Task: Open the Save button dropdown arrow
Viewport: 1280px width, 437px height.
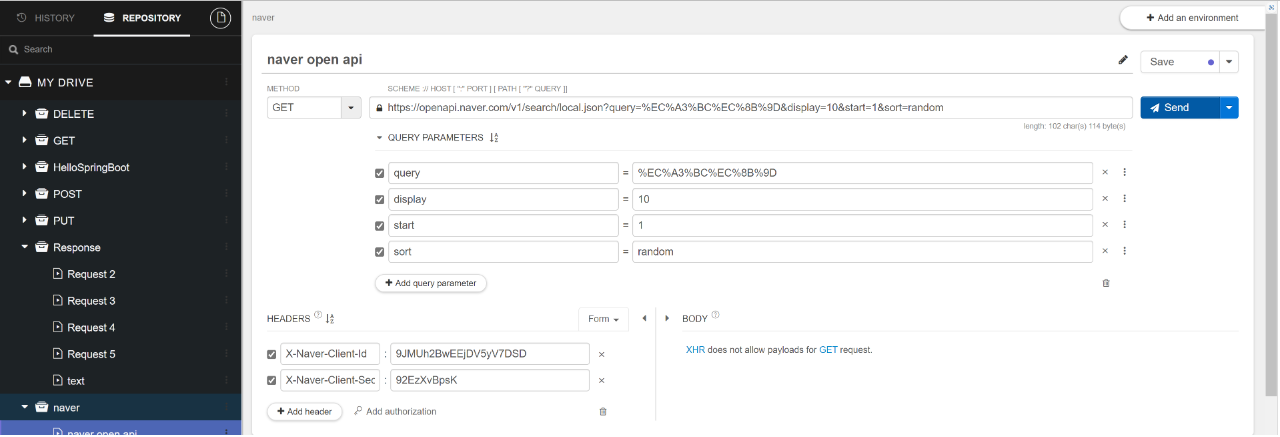Action: (x=1229, y=62)
